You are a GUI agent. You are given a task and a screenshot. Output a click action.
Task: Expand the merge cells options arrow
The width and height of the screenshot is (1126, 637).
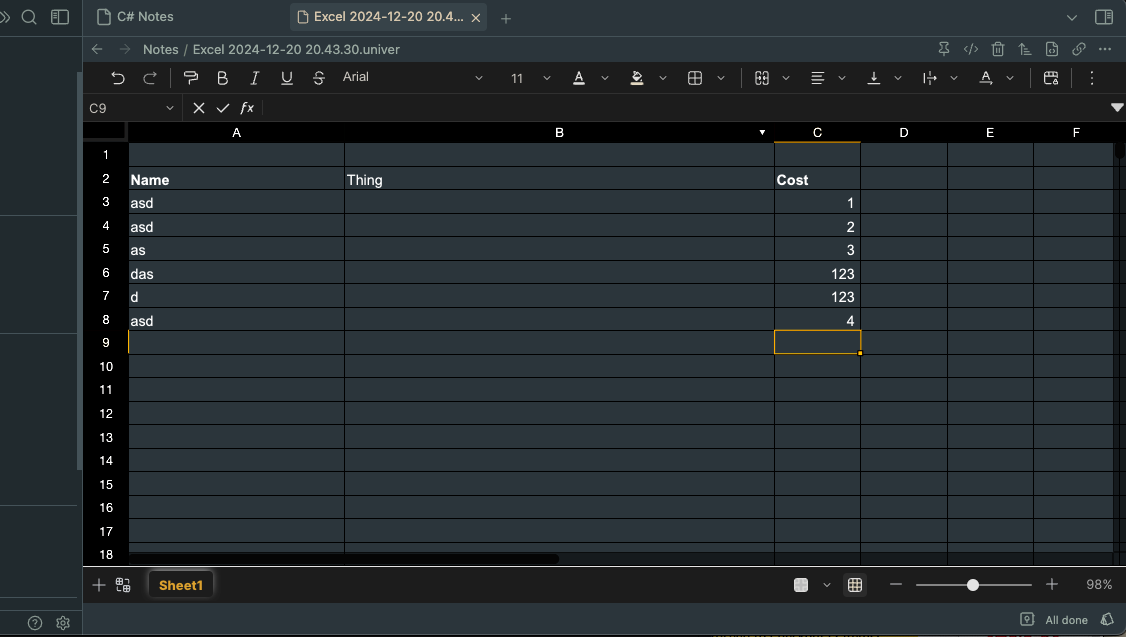point(786,78)
